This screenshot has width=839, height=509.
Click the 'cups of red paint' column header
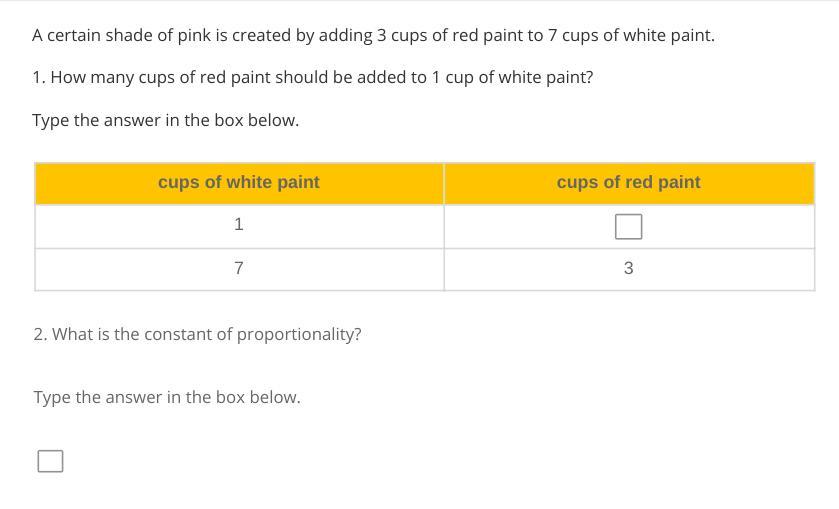click(x=628, y=182)
